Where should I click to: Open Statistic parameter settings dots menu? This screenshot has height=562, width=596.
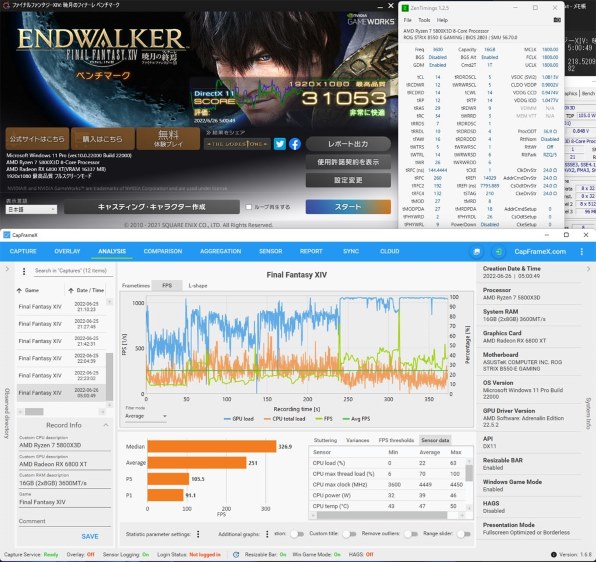pyautogui.click(x=198, y=534)
